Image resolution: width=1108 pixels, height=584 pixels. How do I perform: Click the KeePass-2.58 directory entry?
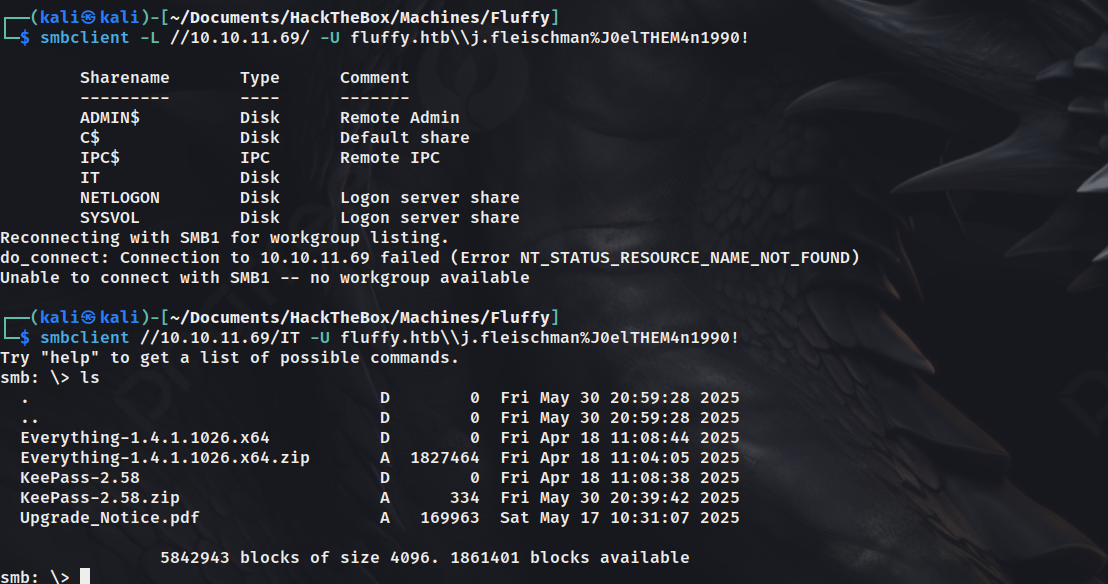80,478
